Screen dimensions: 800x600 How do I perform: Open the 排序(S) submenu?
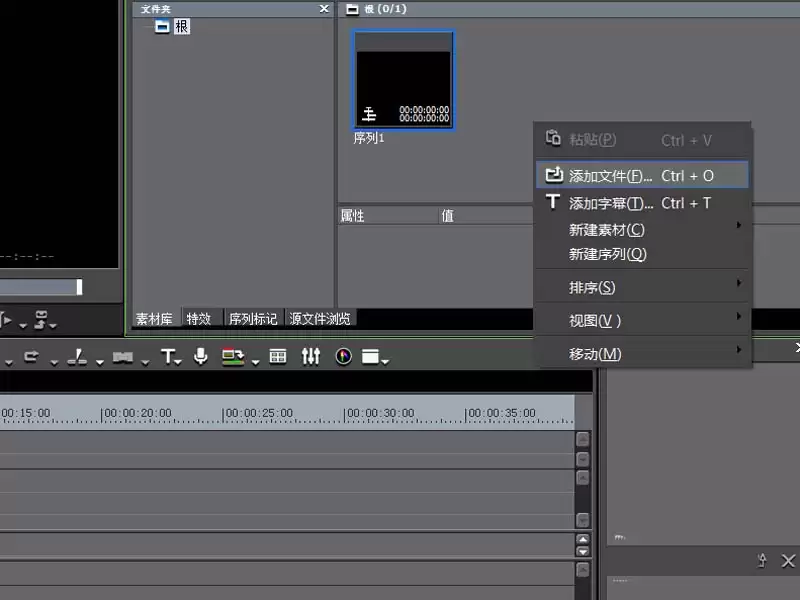tap(642, 287)
